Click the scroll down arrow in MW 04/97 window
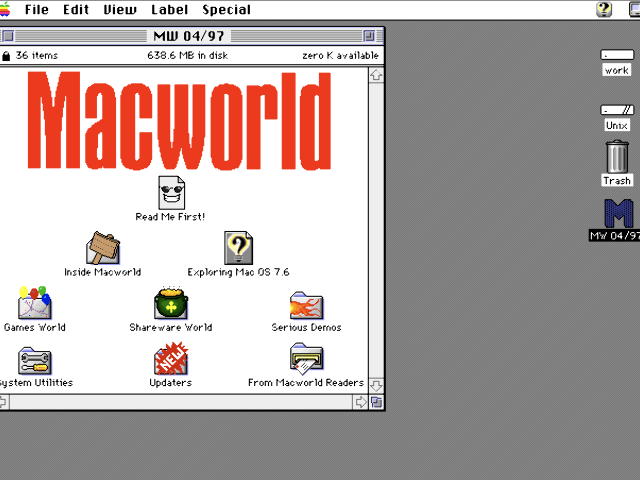The height and width of the screenshot is (480, 640). tap(376, 385)
